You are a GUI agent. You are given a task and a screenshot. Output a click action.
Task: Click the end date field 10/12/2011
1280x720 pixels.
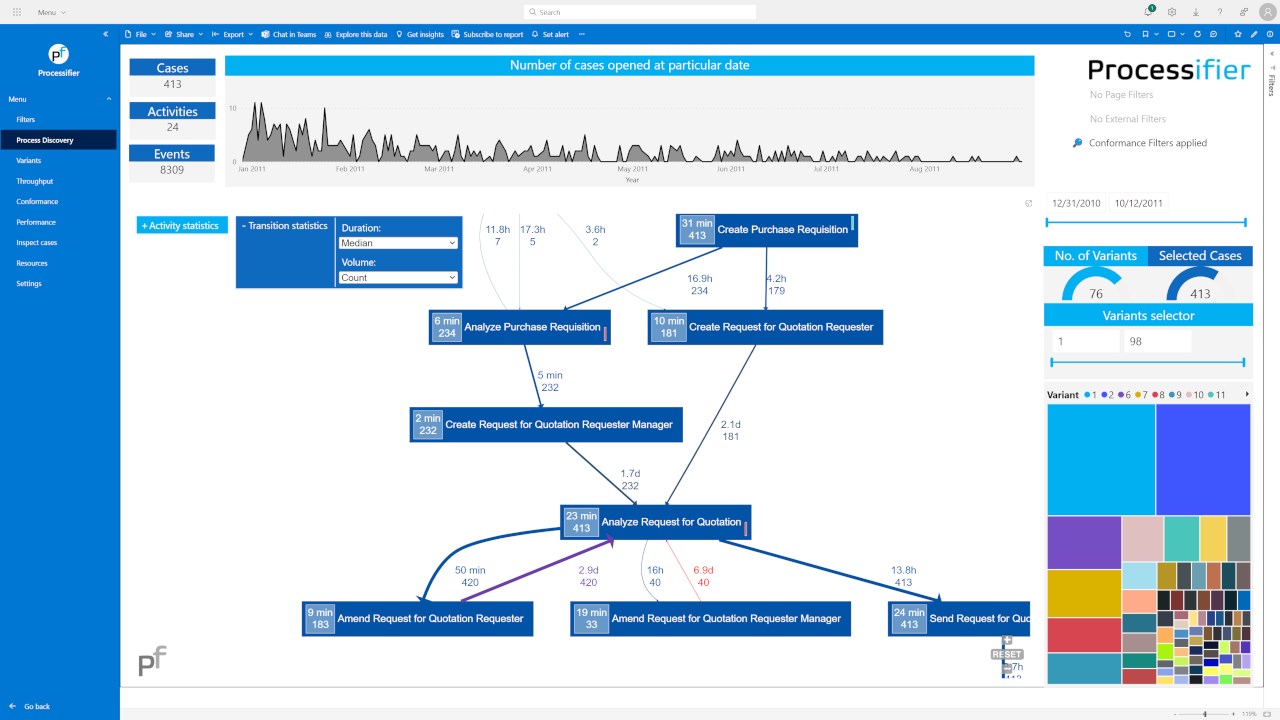pos(1138,203)
